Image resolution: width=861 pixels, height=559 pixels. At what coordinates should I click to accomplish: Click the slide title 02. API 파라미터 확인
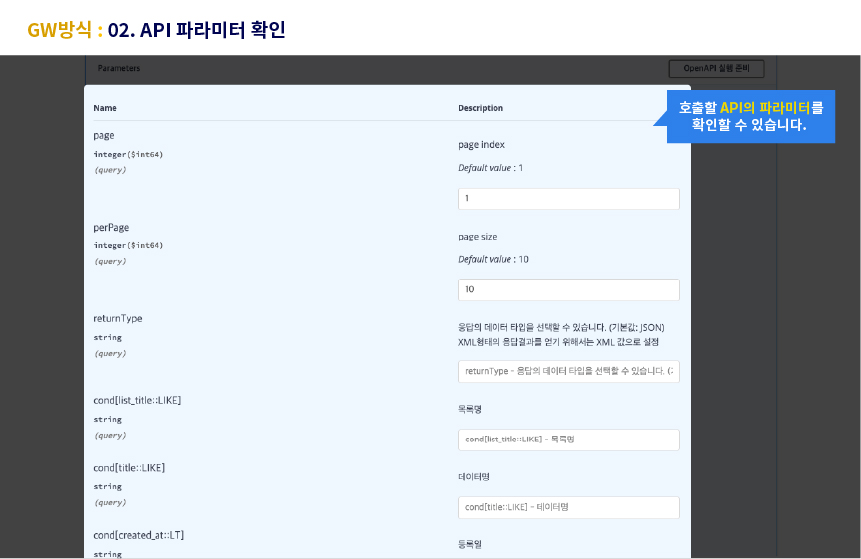[x=196, y=30]
